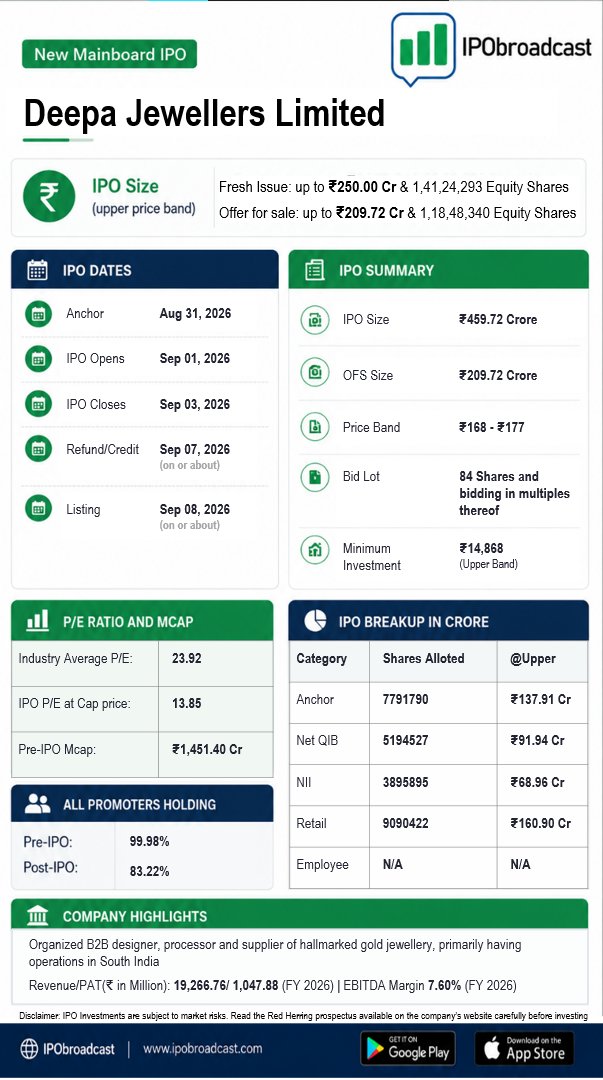Click the icon next to Minimum Investment
This screenshot has height=1080, width=603.
[x=315, y=550]
